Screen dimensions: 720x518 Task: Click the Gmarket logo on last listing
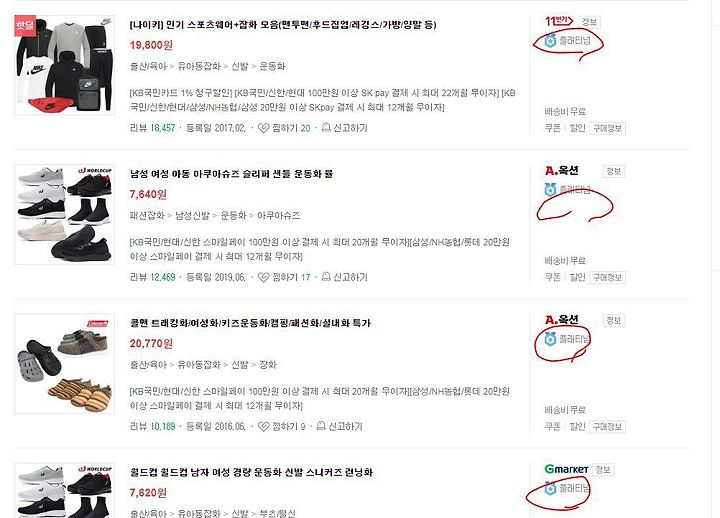click(x=566, y=469)
